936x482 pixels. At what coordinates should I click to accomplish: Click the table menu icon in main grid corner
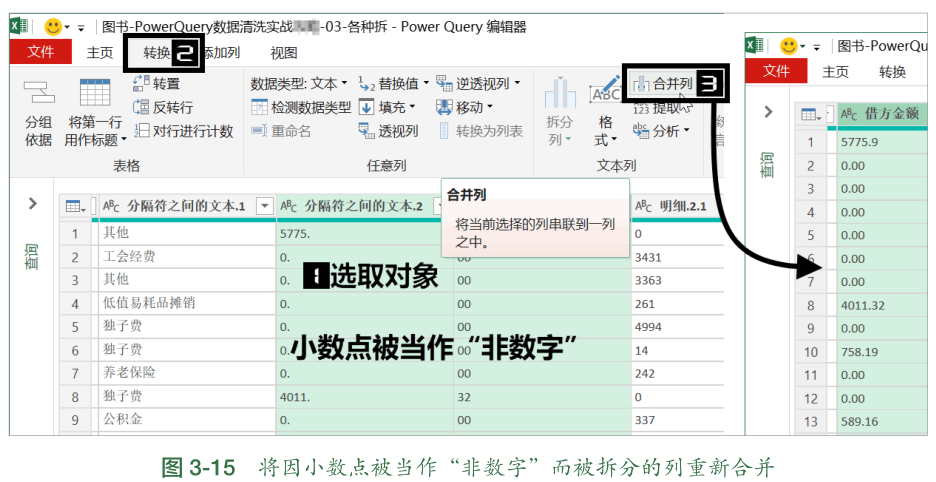75,207
